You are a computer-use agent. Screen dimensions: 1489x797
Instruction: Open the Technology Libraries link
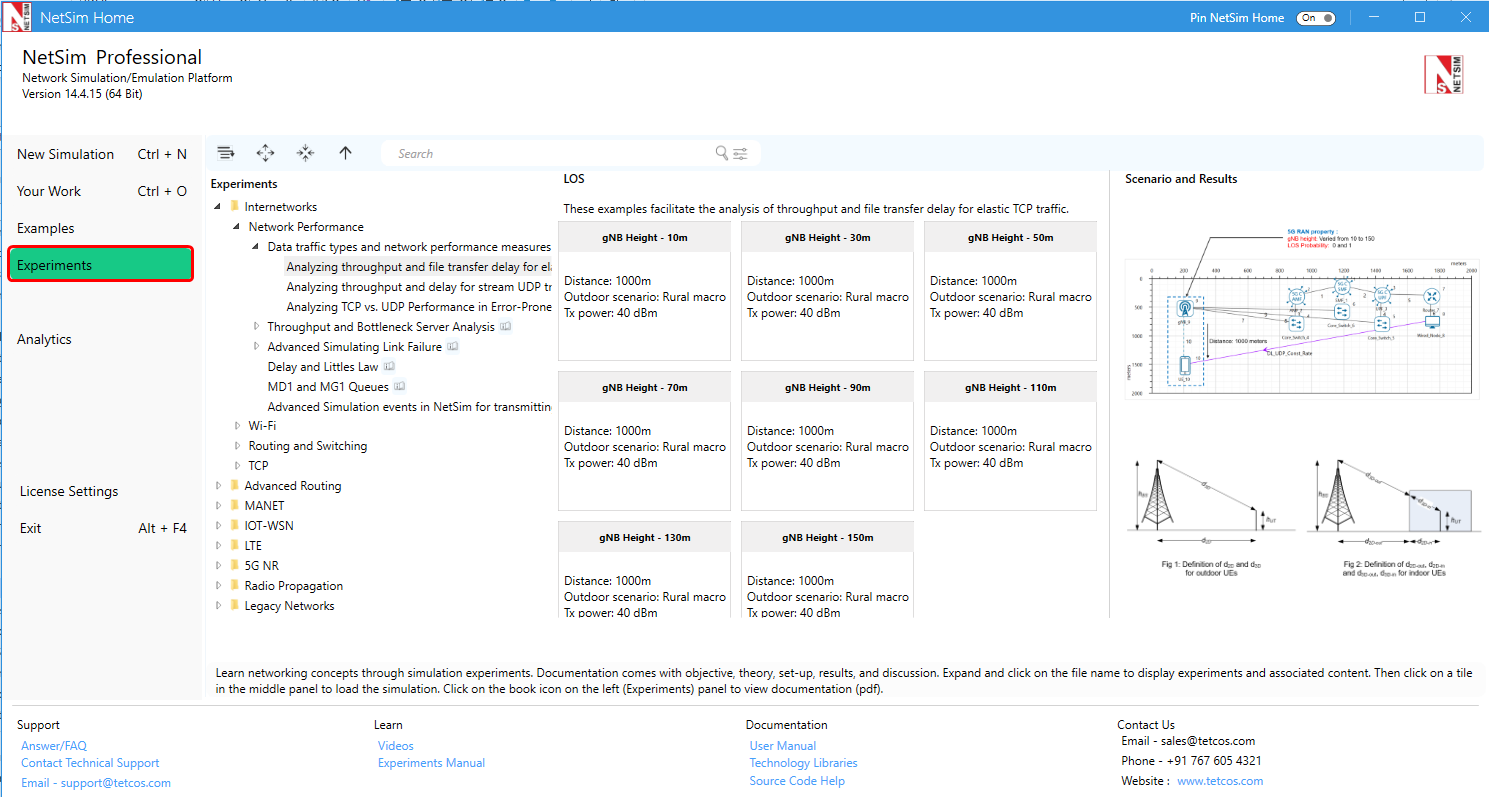coord(804,763)
